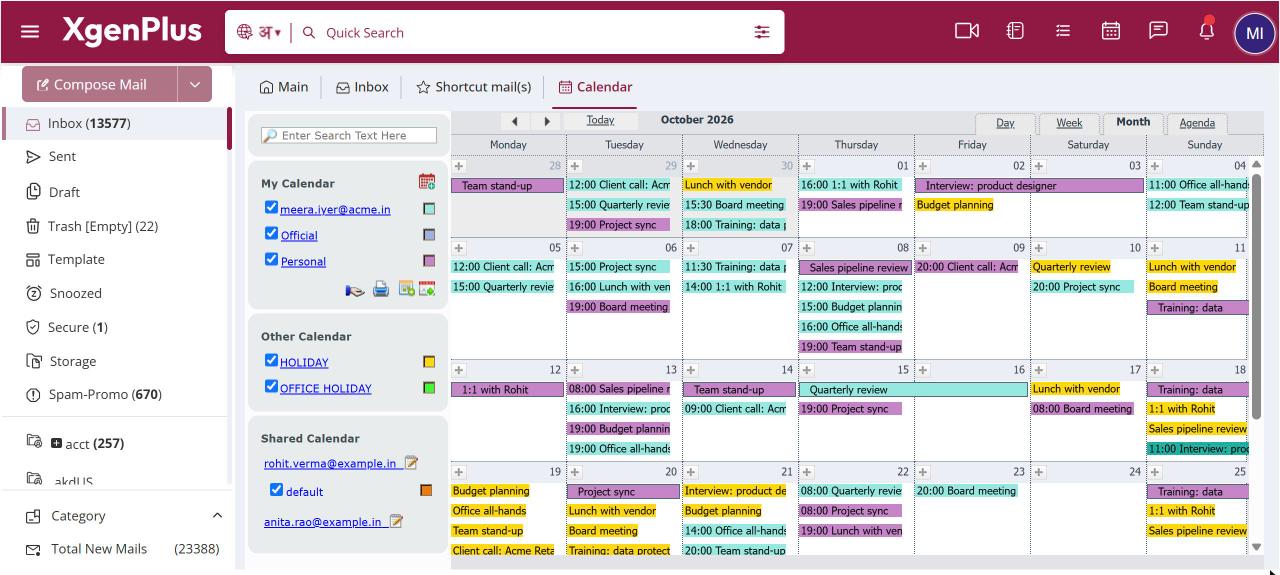Toggle the default shared calendar checkbox
This screenshot has height=575, width=1280.
pos(277,490)
